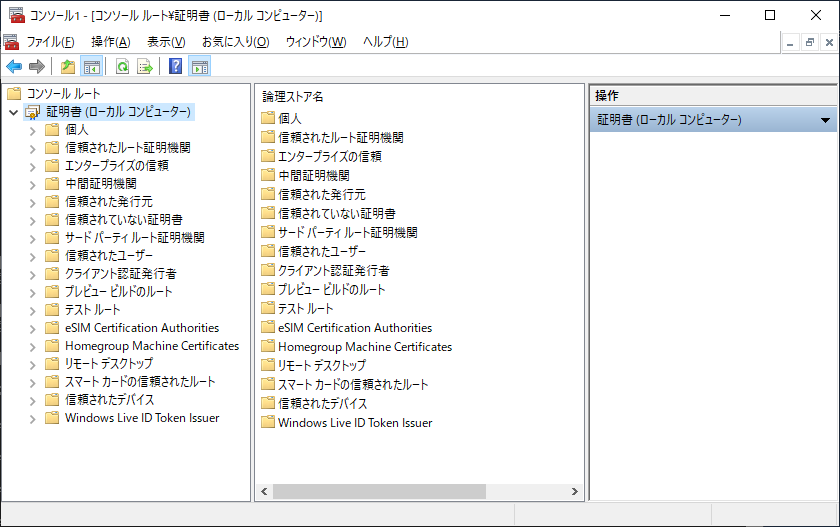Click 信頼されたルート証明機関 text in the middle list

pos(341,137)
